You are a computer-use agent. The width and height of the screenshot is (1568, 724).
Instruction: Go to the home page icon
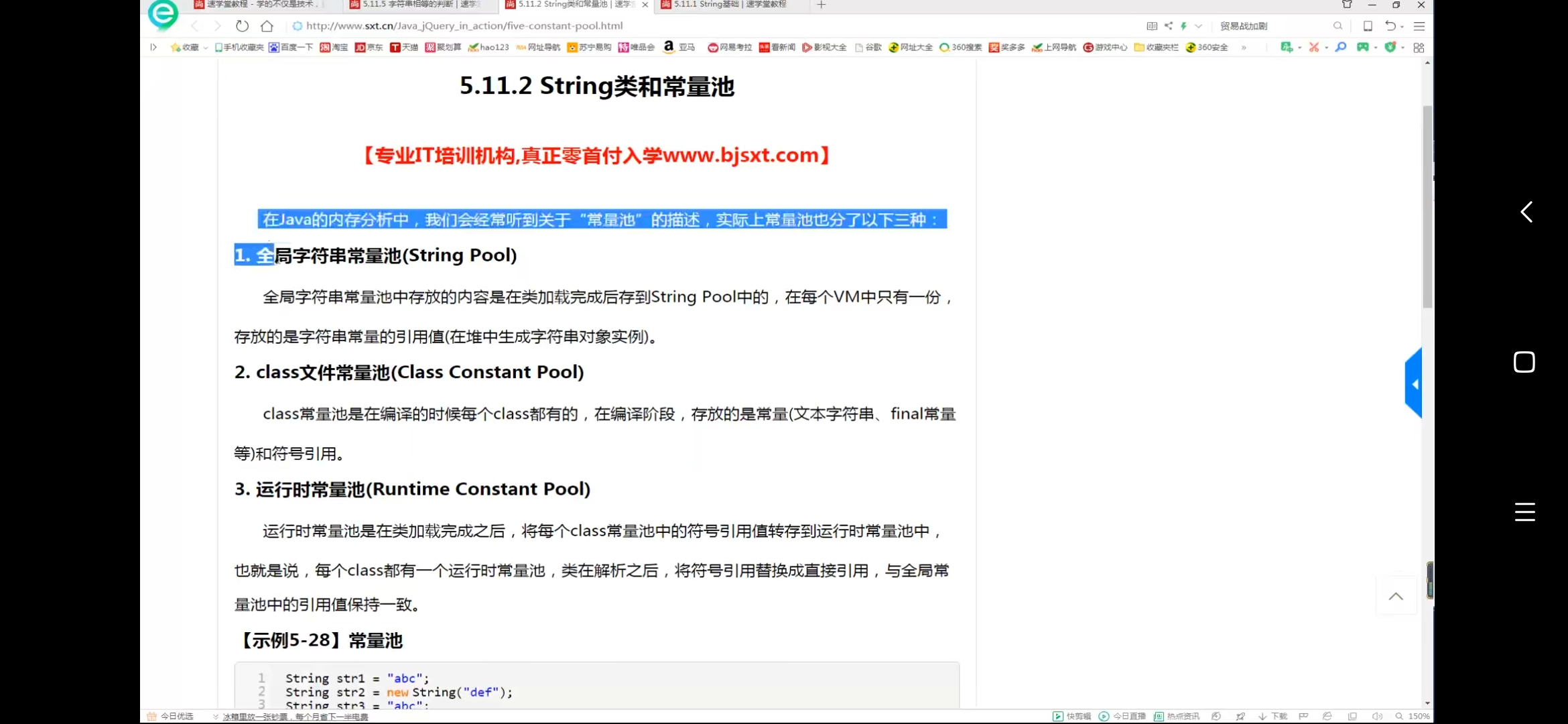click(x=267, y=26)
